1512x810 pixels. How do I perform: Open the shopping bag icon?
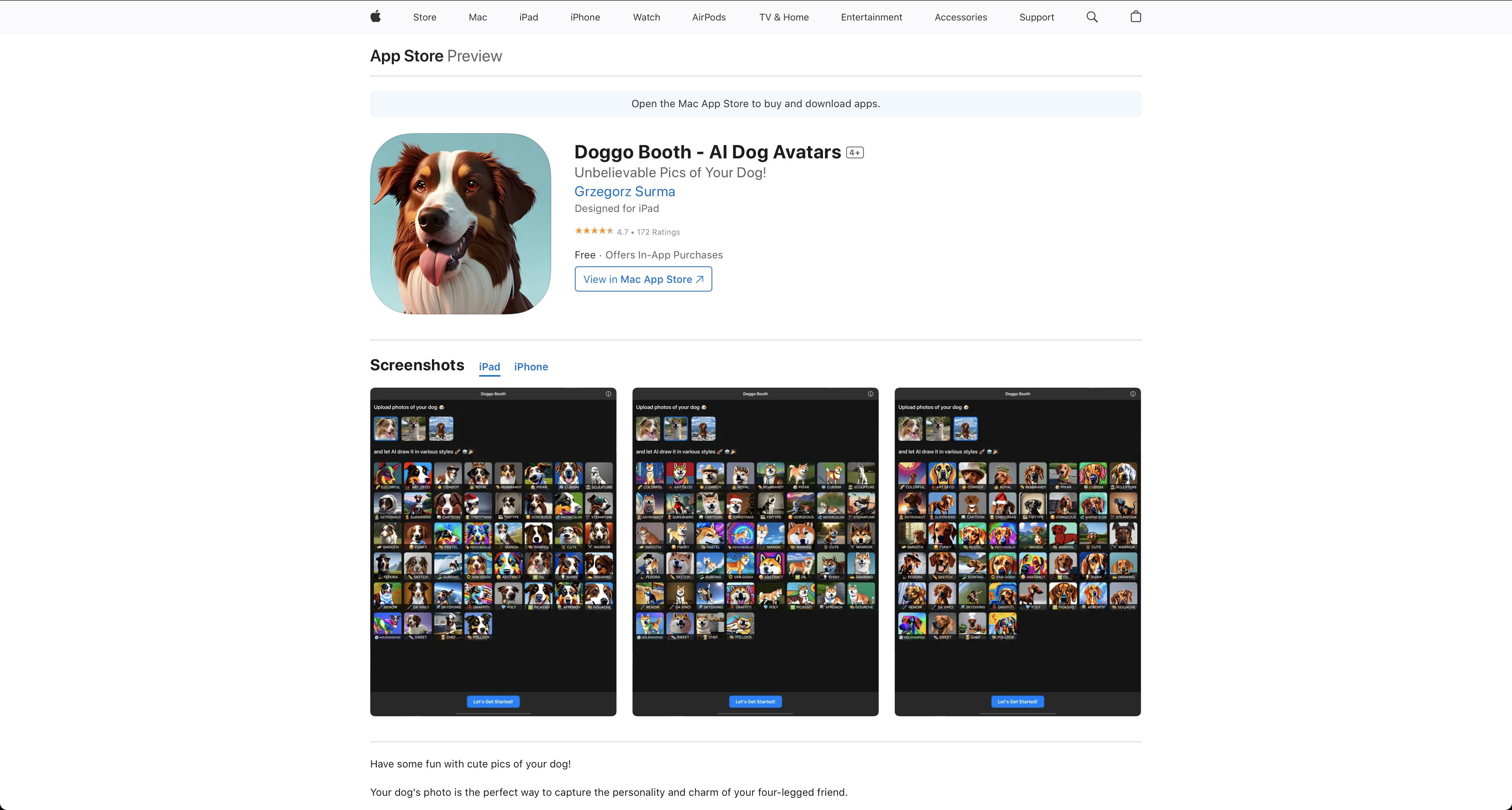pyautogui.click(x=1135, y=17)
